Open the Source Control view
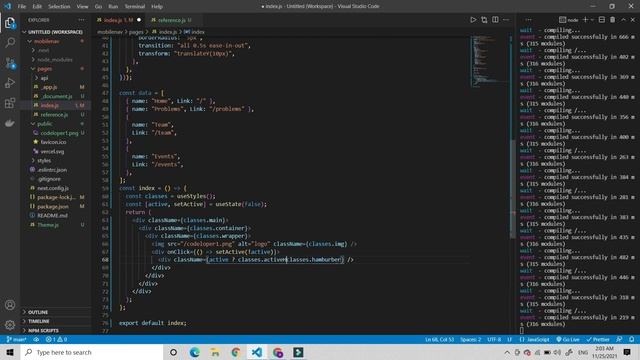The image size is (640, 360). pos(10,63)
